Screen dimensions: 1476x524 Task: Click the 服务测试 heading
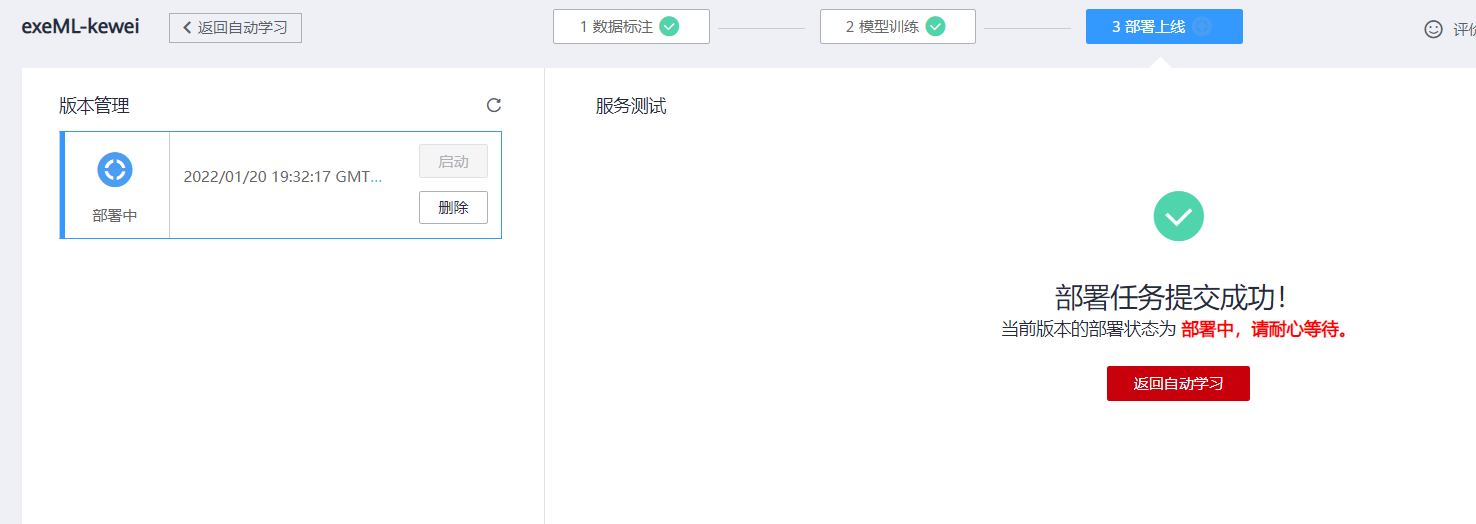(631, 106)
